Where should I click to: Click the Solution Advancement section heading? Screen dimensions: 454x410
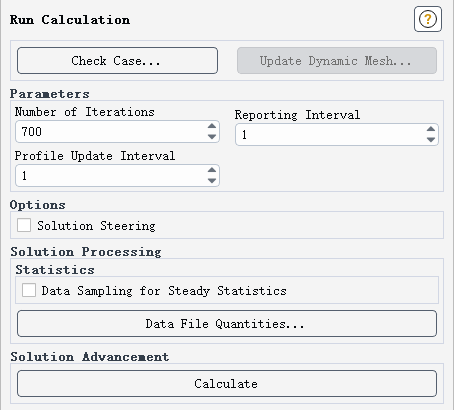pos(90,357)
